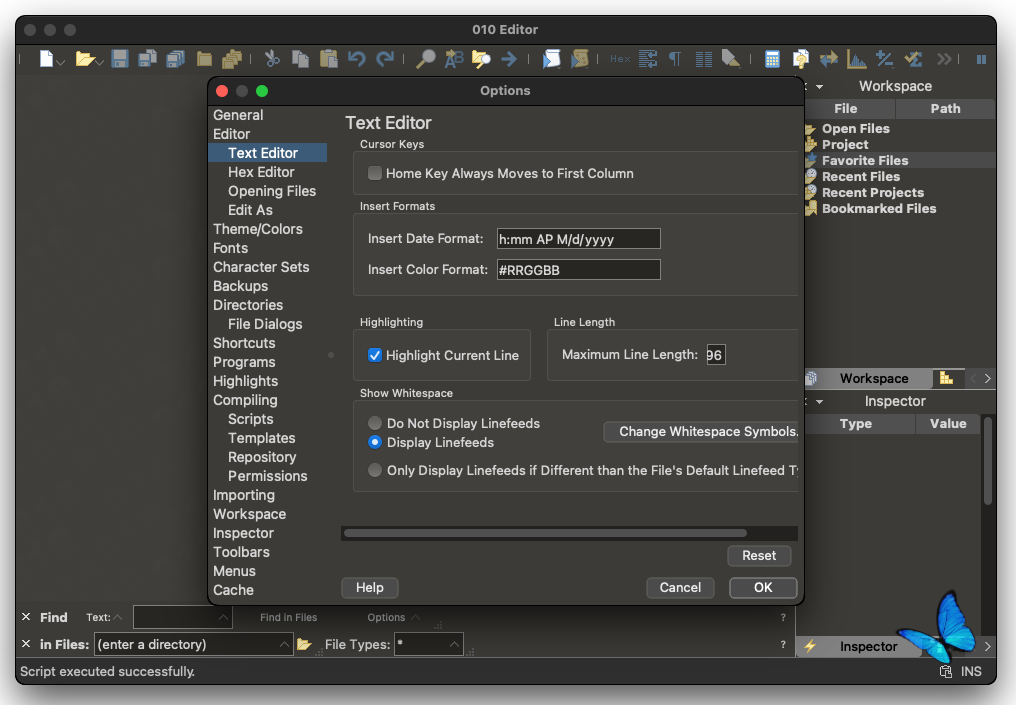Uncheck Highlight Current Line checkbox

375,355
